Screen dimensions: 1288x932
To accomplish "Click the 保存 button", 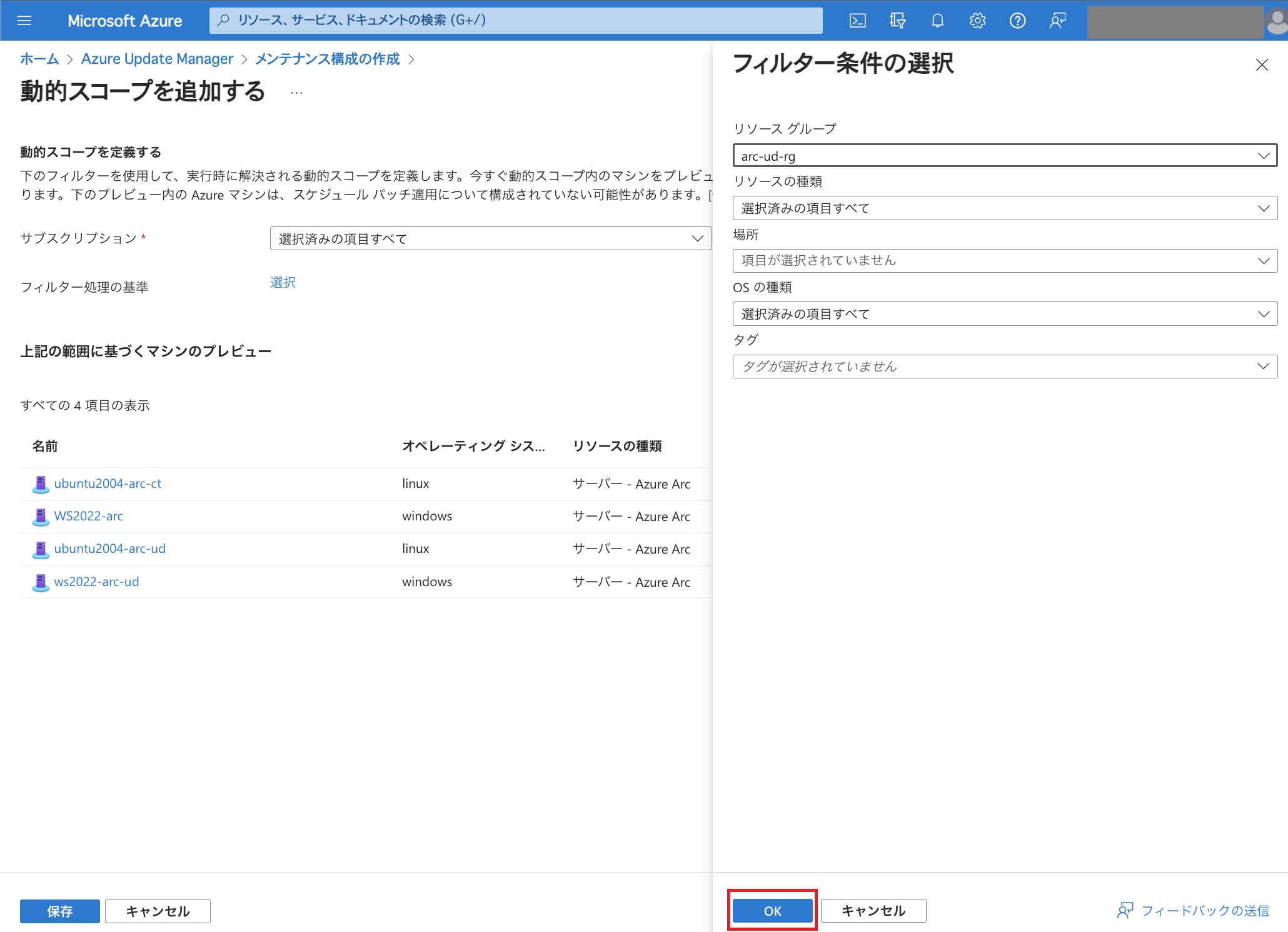I will point(60,911).
